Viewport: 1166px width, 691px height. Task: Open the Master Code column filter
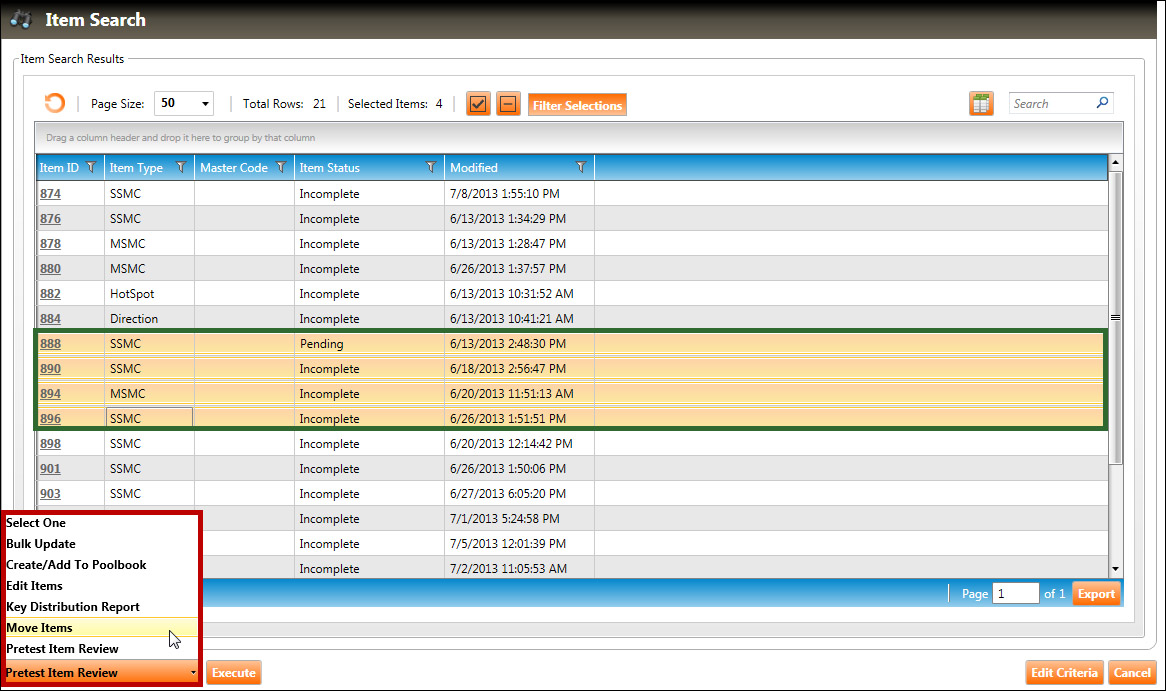(281, 168)
